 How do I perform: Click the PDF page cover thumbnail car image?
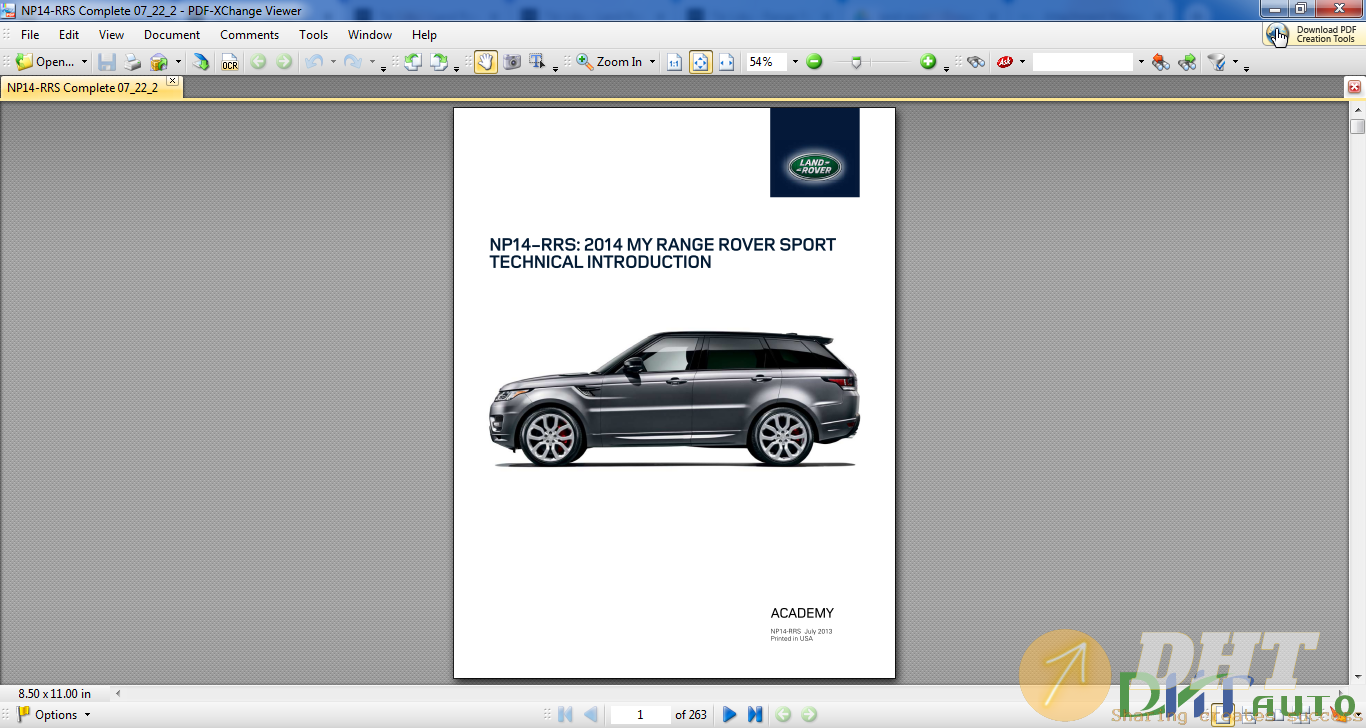(674, 398)
